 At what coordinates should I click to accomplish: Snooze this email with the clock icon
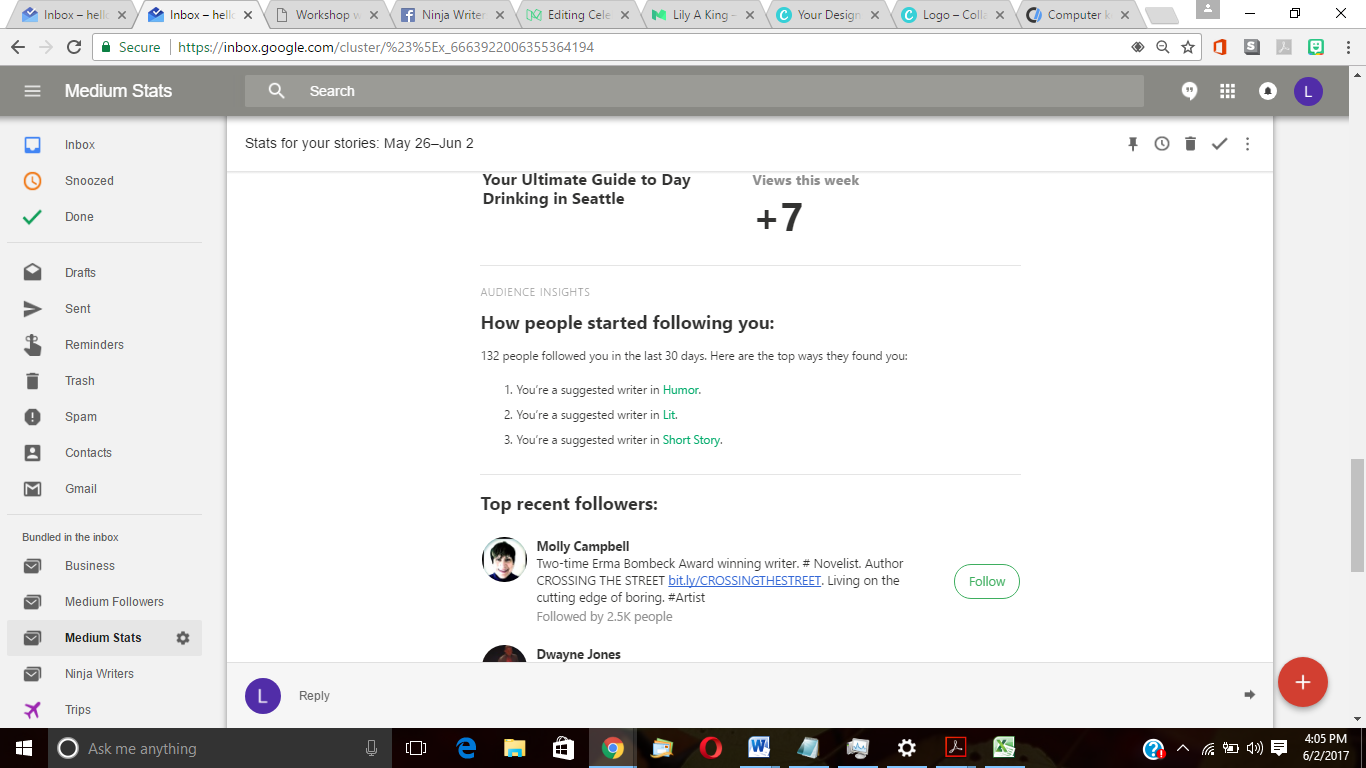tap(1161, 144)
